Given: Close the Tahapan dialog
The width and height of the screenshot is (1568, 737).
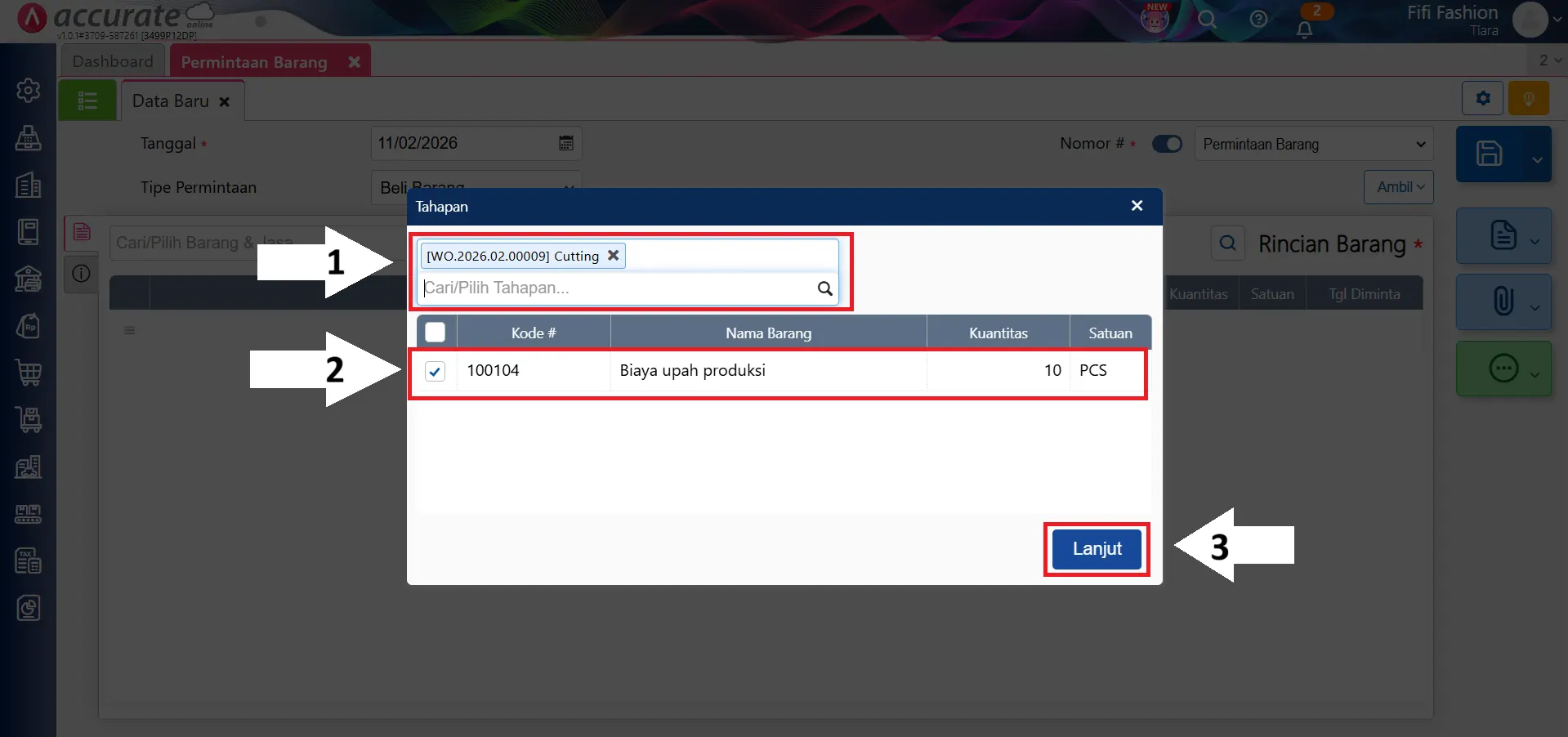Looking at the screenshot, I should tap(1136, 206).
